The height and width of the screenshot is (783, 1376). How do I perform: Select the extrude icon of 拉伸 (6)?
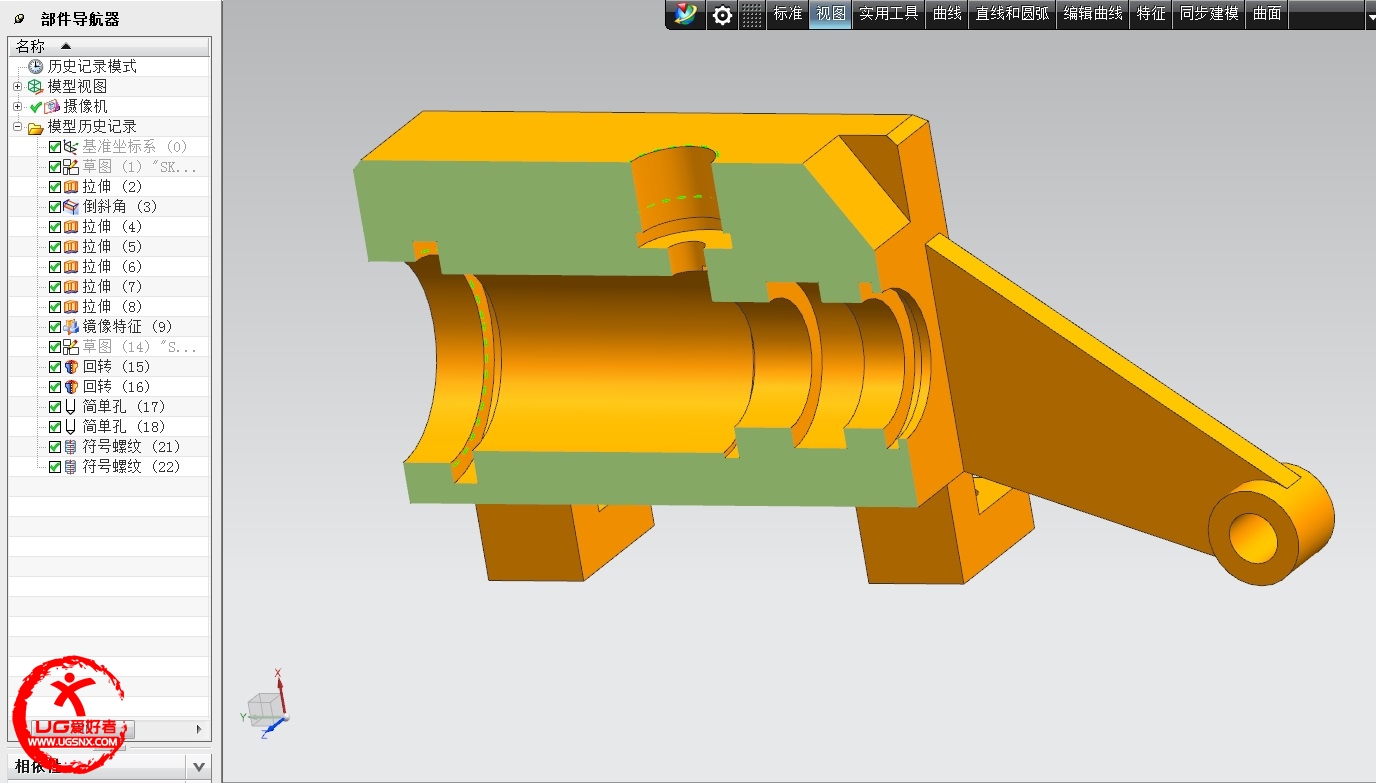coord(71,266)
